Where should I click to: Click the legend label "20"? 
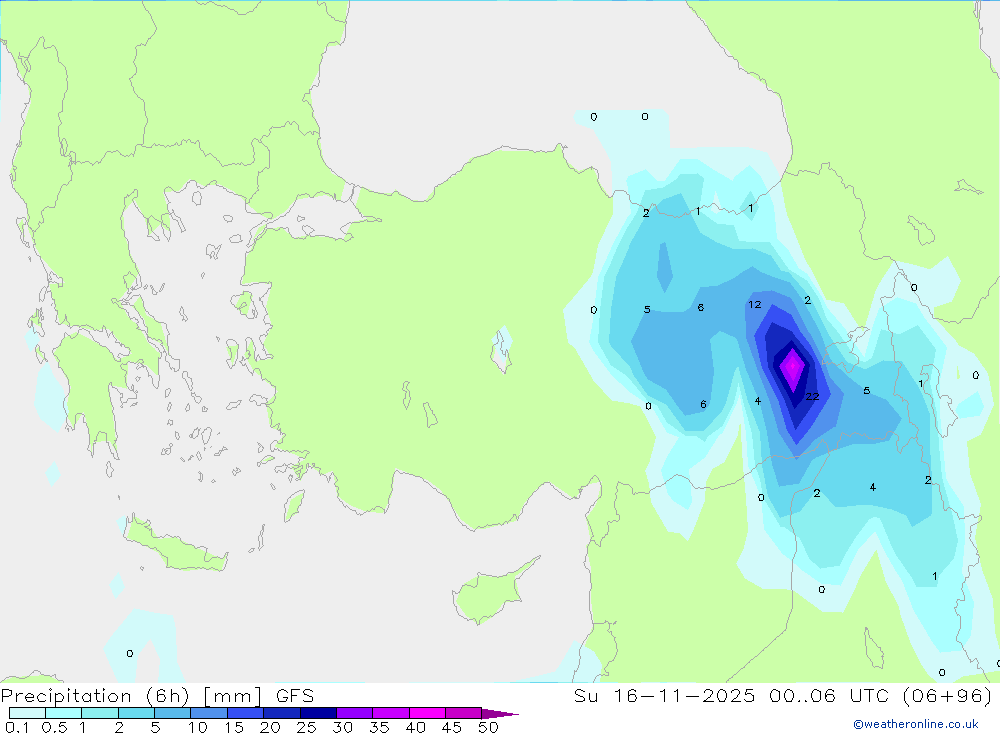coord(270,727)
